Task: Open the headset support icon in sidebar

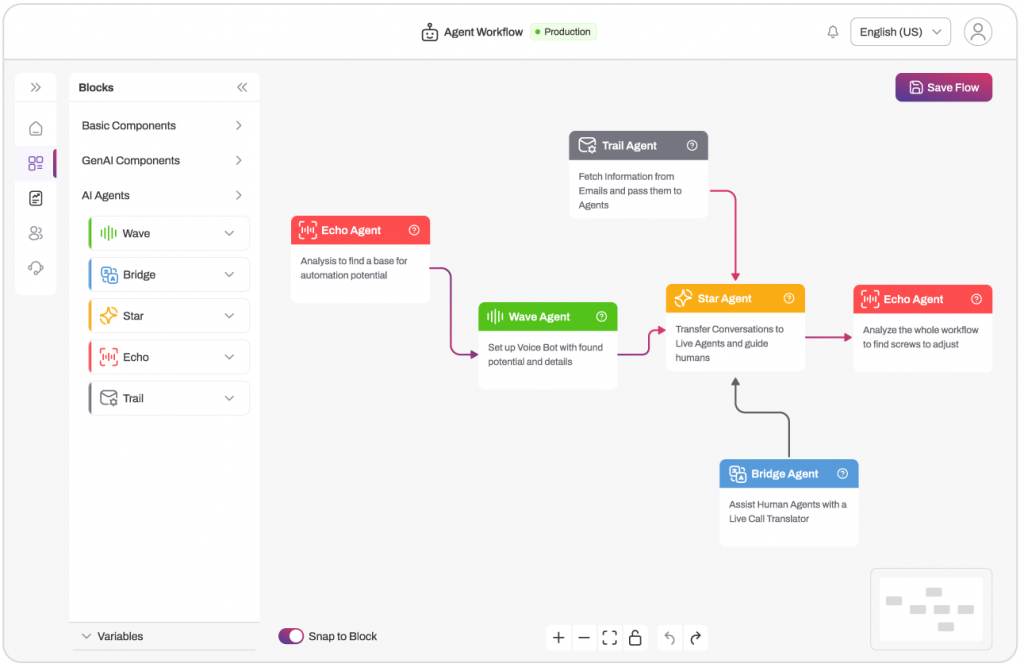Action: (x=36, y=268)
